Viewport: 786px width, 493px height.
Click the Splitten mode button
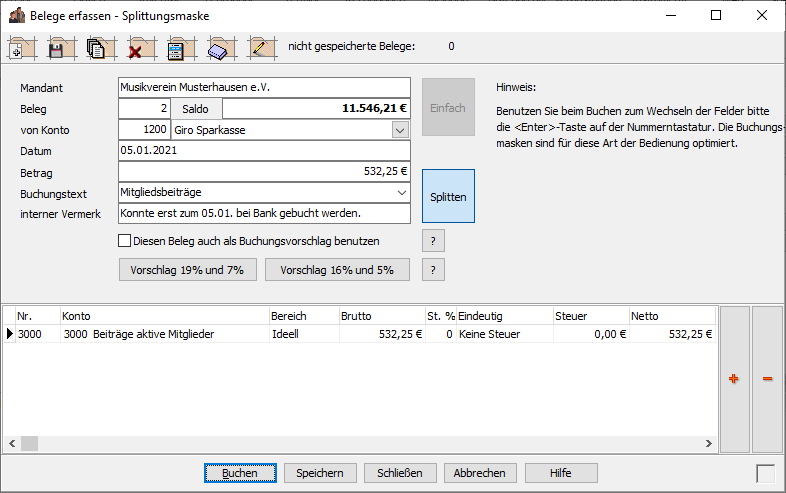pyautogui.click(x=448, y=196)
